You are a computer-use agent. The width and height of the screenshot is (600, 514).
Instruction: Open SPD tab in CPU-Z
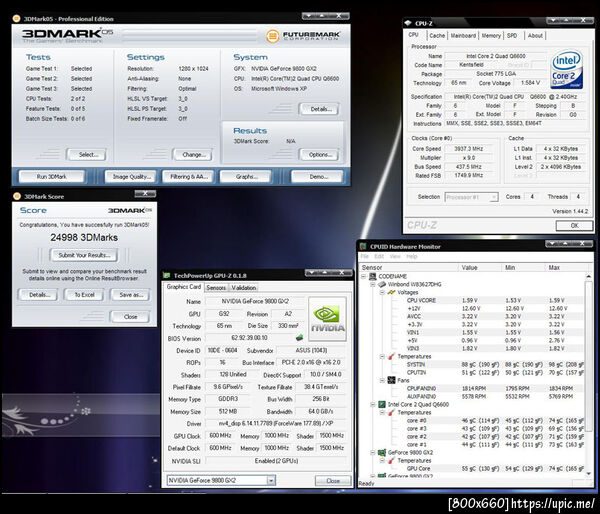(x=512, y=36)
